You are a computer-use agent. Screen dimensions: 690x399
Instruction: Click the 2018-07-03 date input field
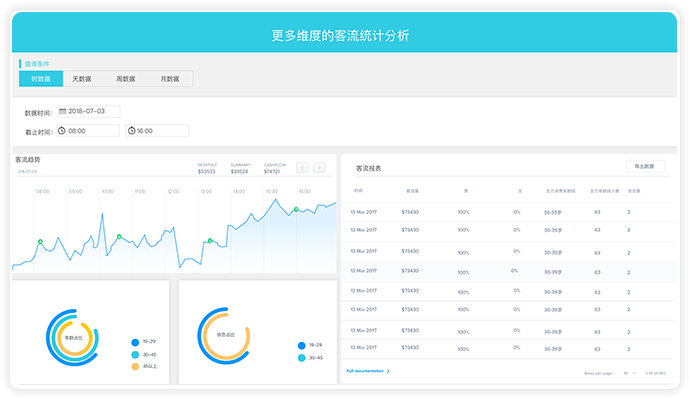88,111
